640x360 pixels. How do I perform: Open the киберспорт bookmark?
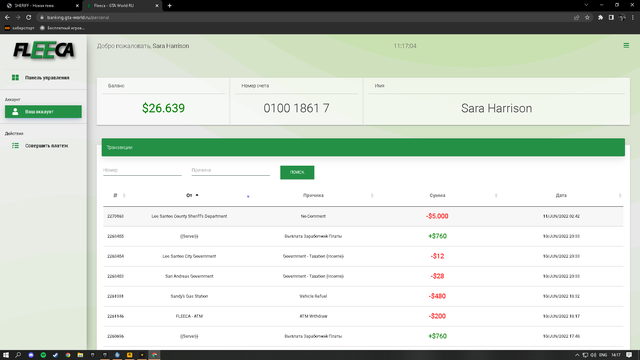[x=19, y=28]
